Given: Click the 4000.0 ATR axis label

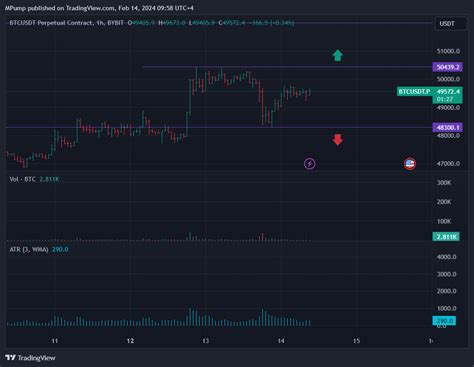Looking at the screenshot, I should [446, 257].
